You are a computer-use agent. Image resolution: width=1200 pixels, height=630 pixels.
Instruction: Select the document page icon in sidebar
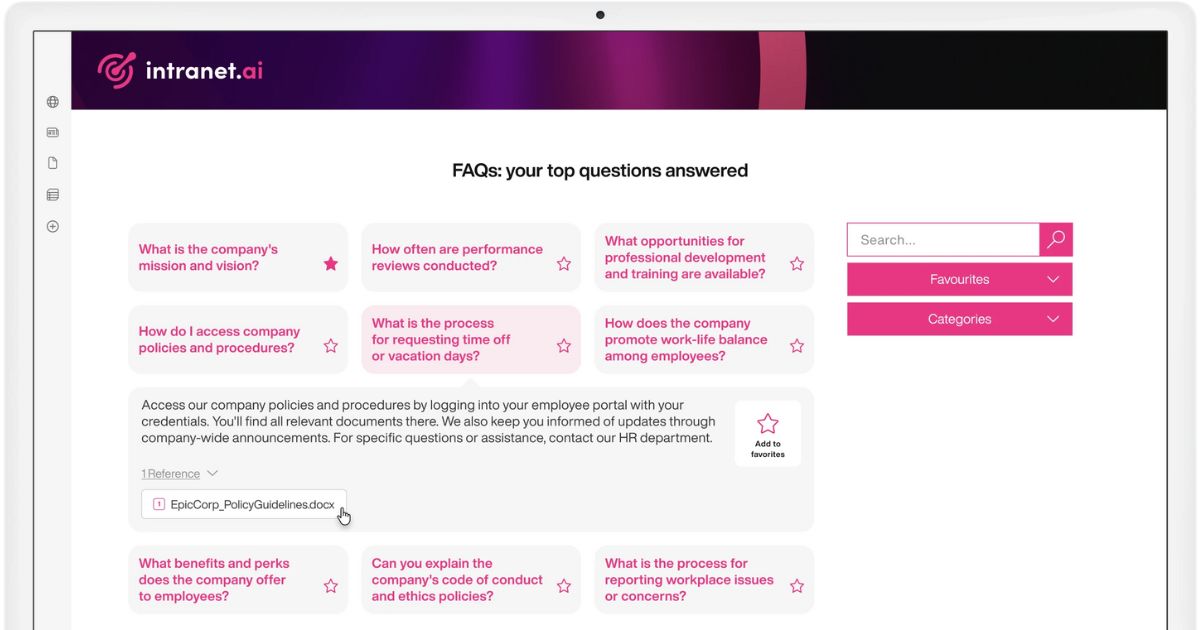click(x=53, y=163)
